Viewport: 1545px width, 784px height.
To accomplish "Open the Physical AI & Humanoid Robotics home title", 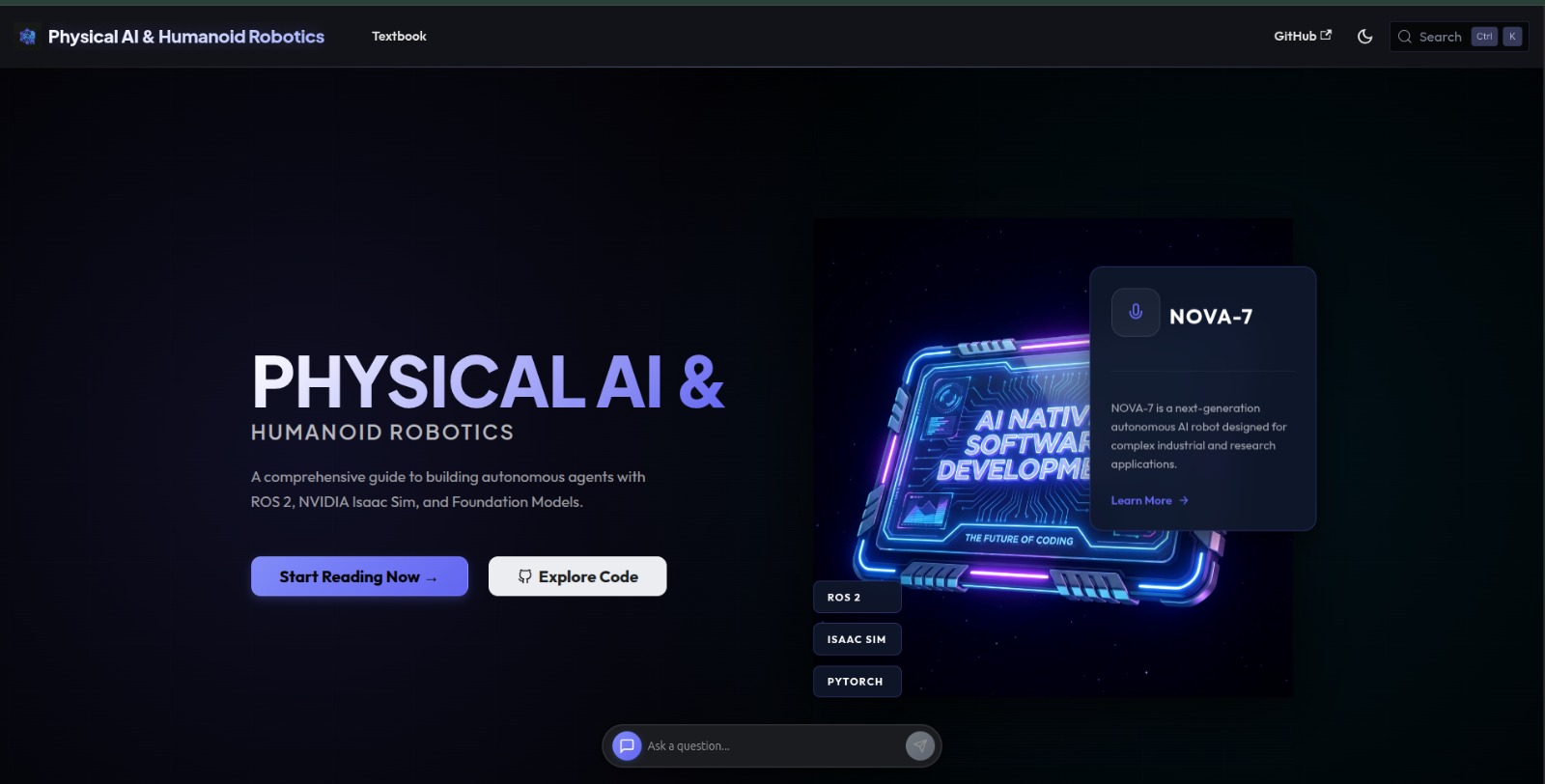I will pos(186,37).
